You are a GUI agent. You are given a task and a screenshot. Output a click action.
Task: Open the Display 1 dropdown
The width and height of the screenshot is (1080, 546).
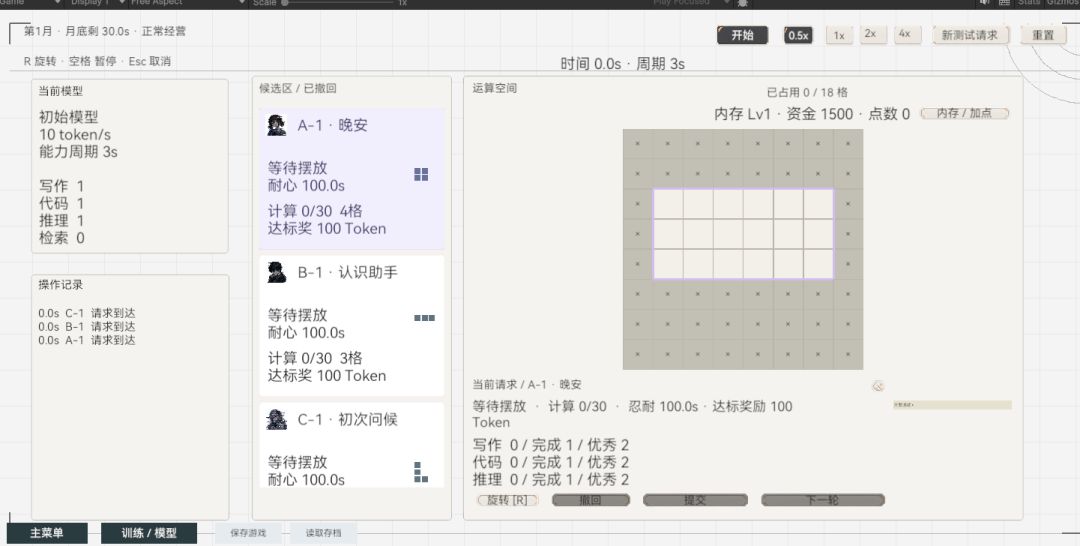pos(94,3)
